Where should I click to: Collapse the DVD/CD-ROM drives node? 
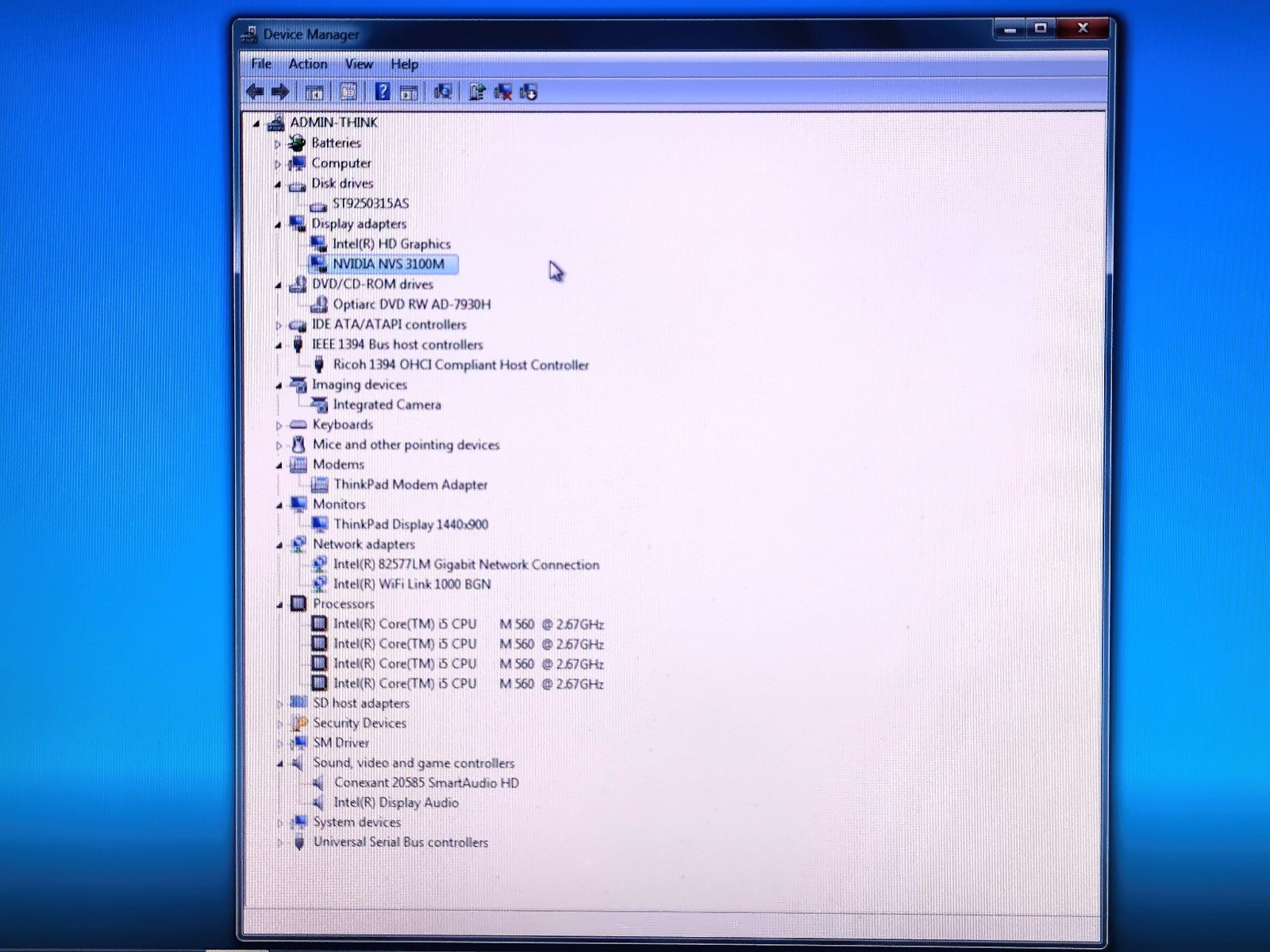tap(278, 286)
